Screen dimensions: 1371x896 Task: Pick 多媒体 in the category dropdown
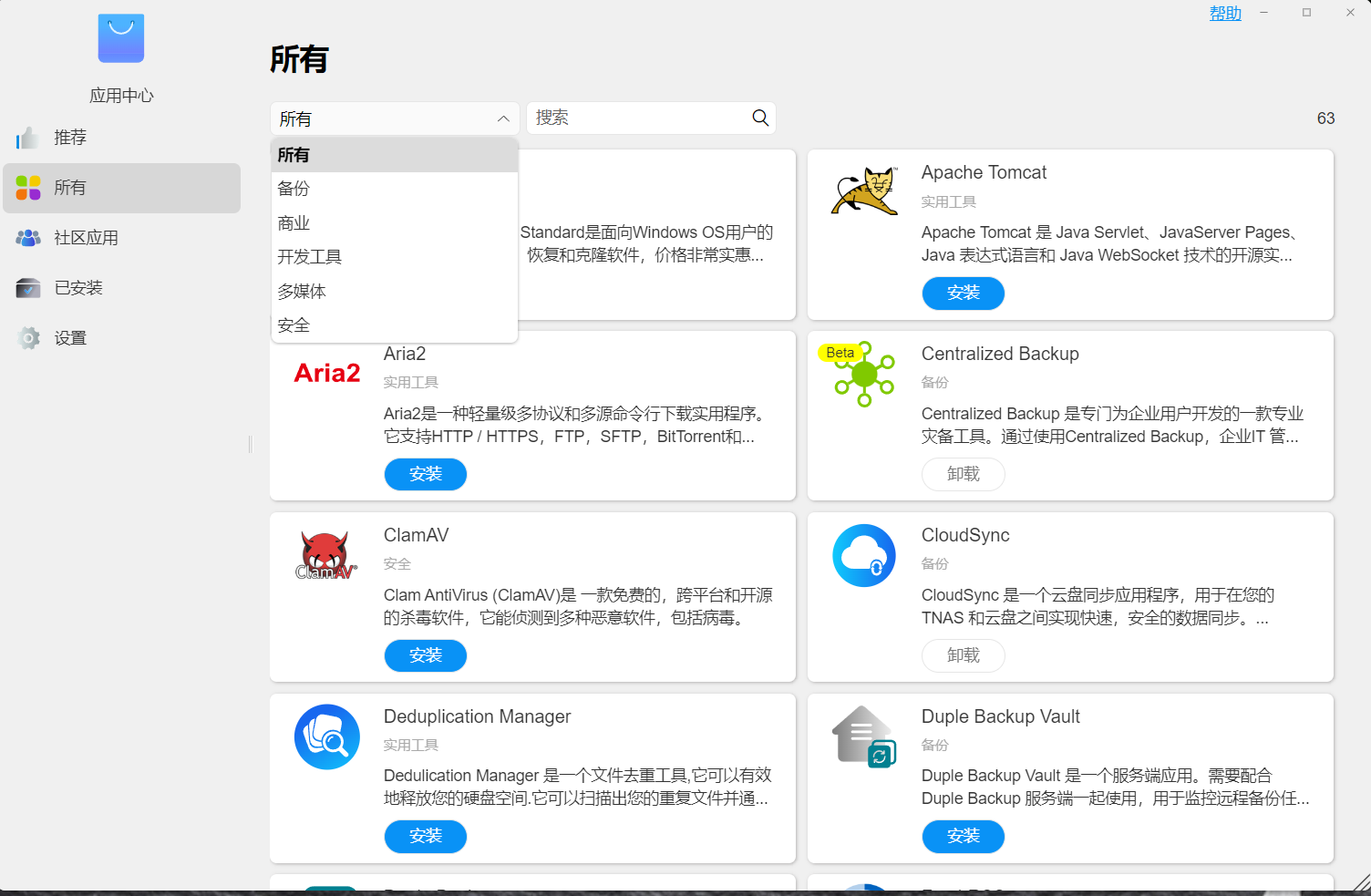tap(302, 292)
